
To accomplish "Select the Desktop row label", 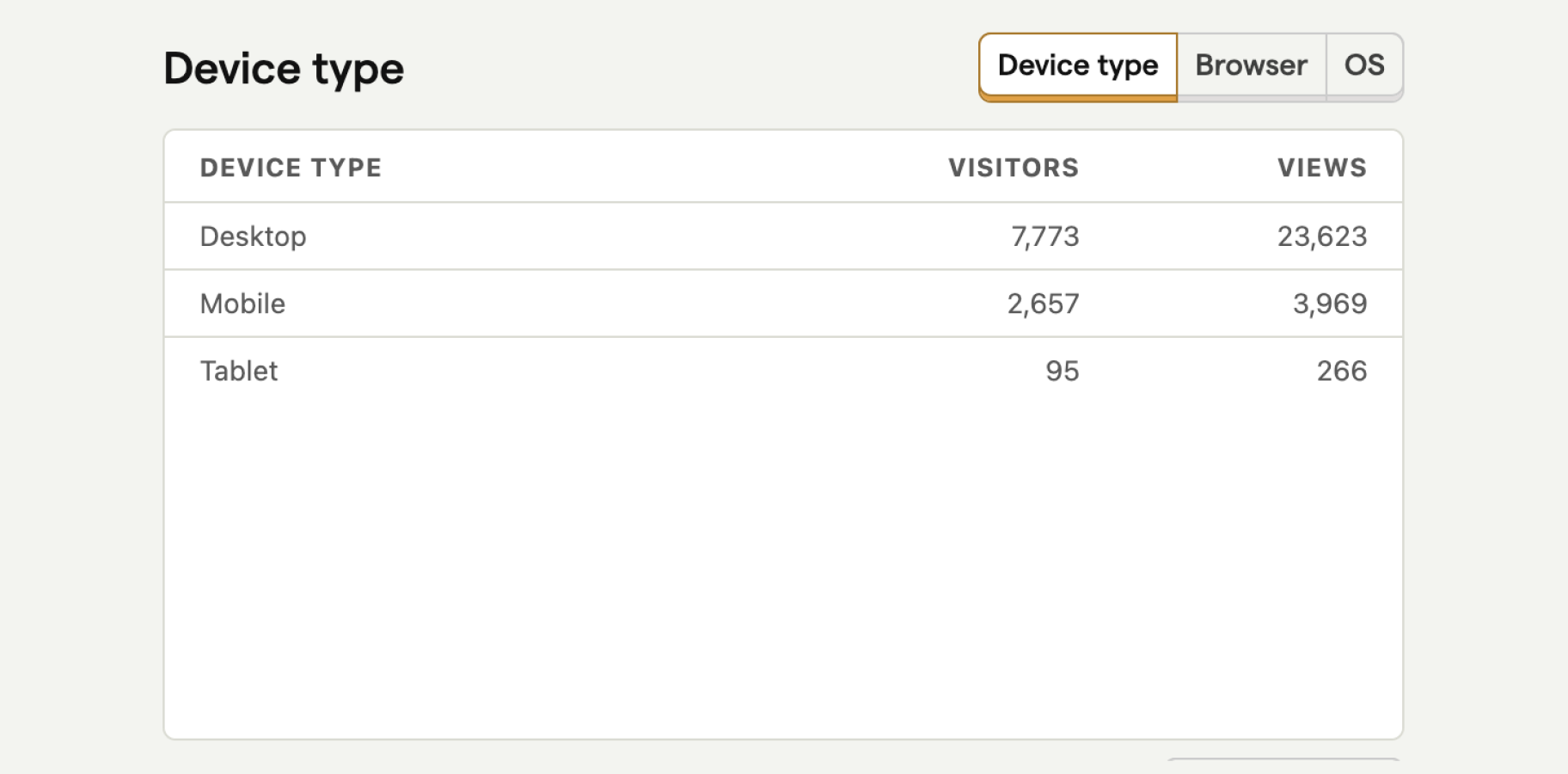I will coord(253,236).
